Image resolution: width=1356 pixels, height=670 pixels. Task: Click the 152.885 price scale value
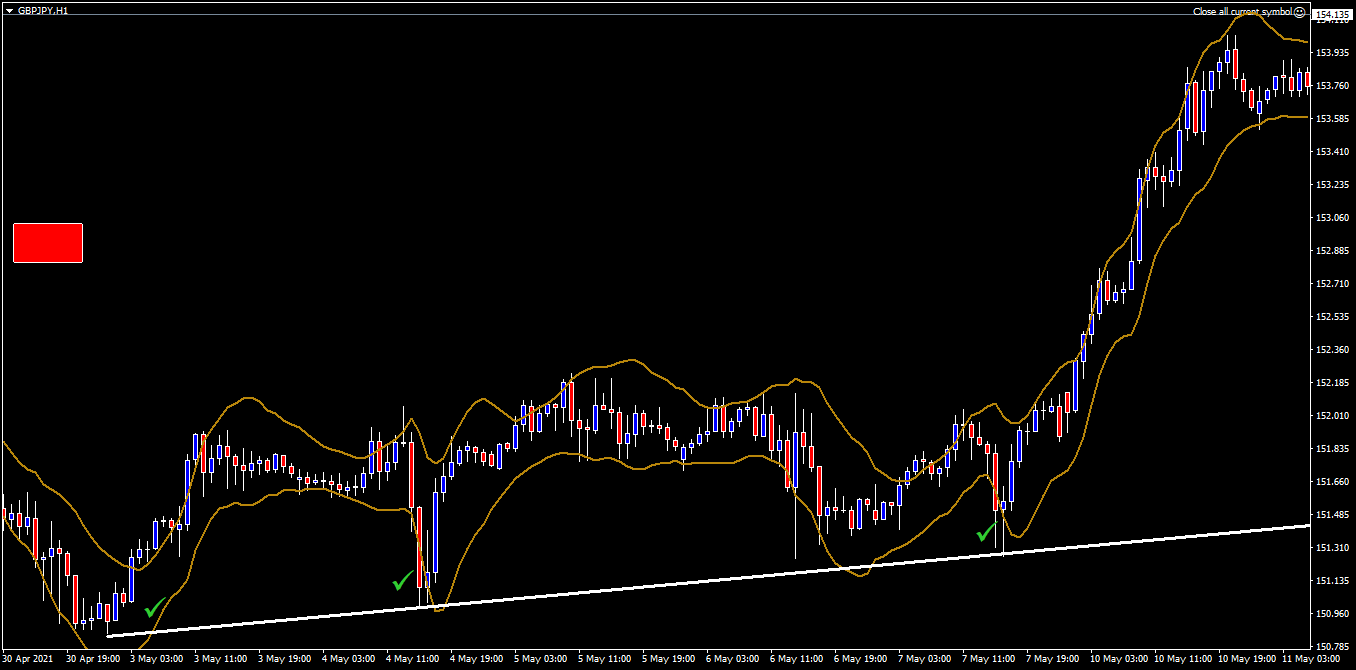point(1333,250)
